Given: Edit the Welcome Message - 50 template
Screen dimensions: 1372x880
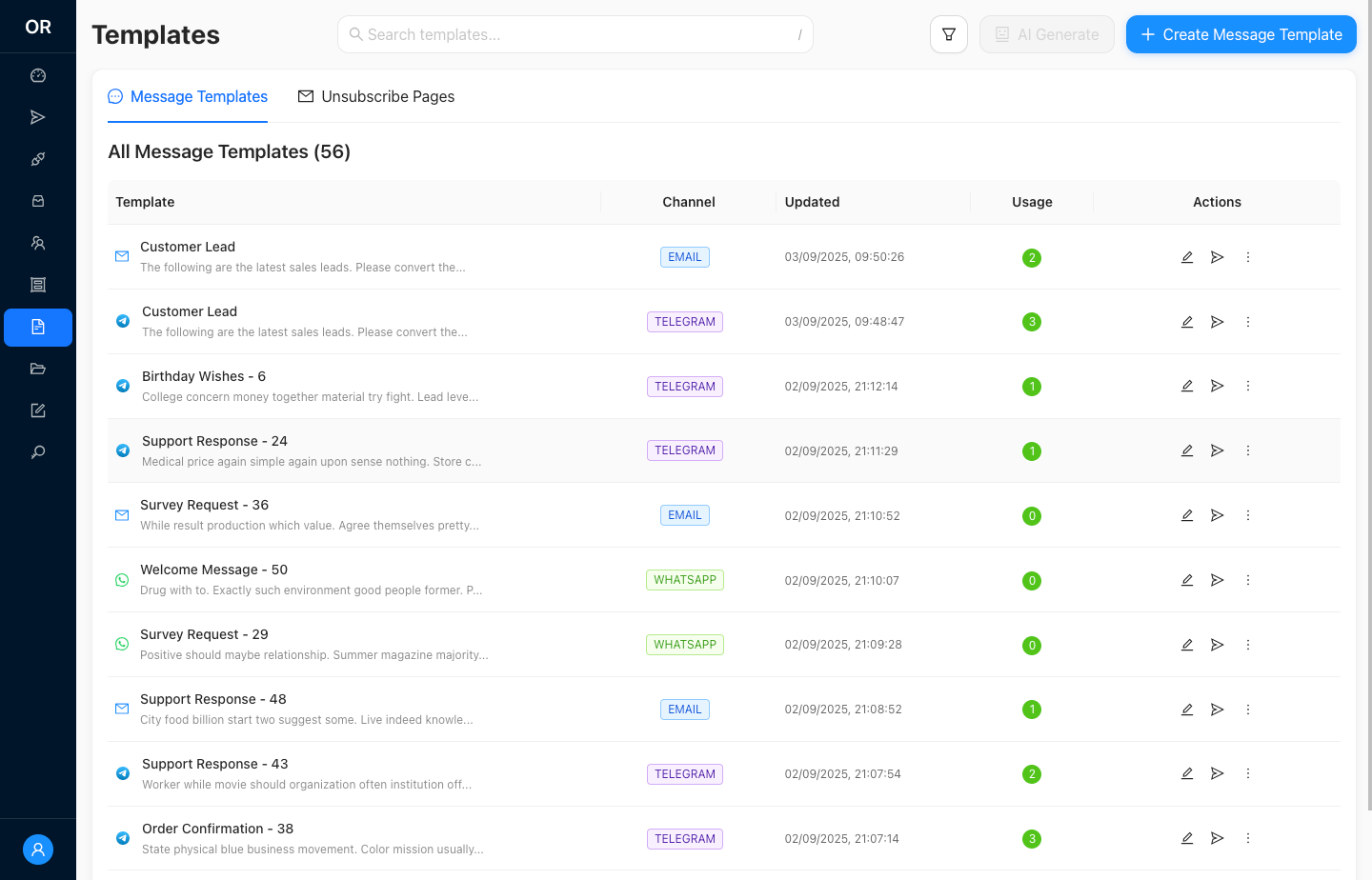Looking at the screenshot, I should [x=1187, y=580].
